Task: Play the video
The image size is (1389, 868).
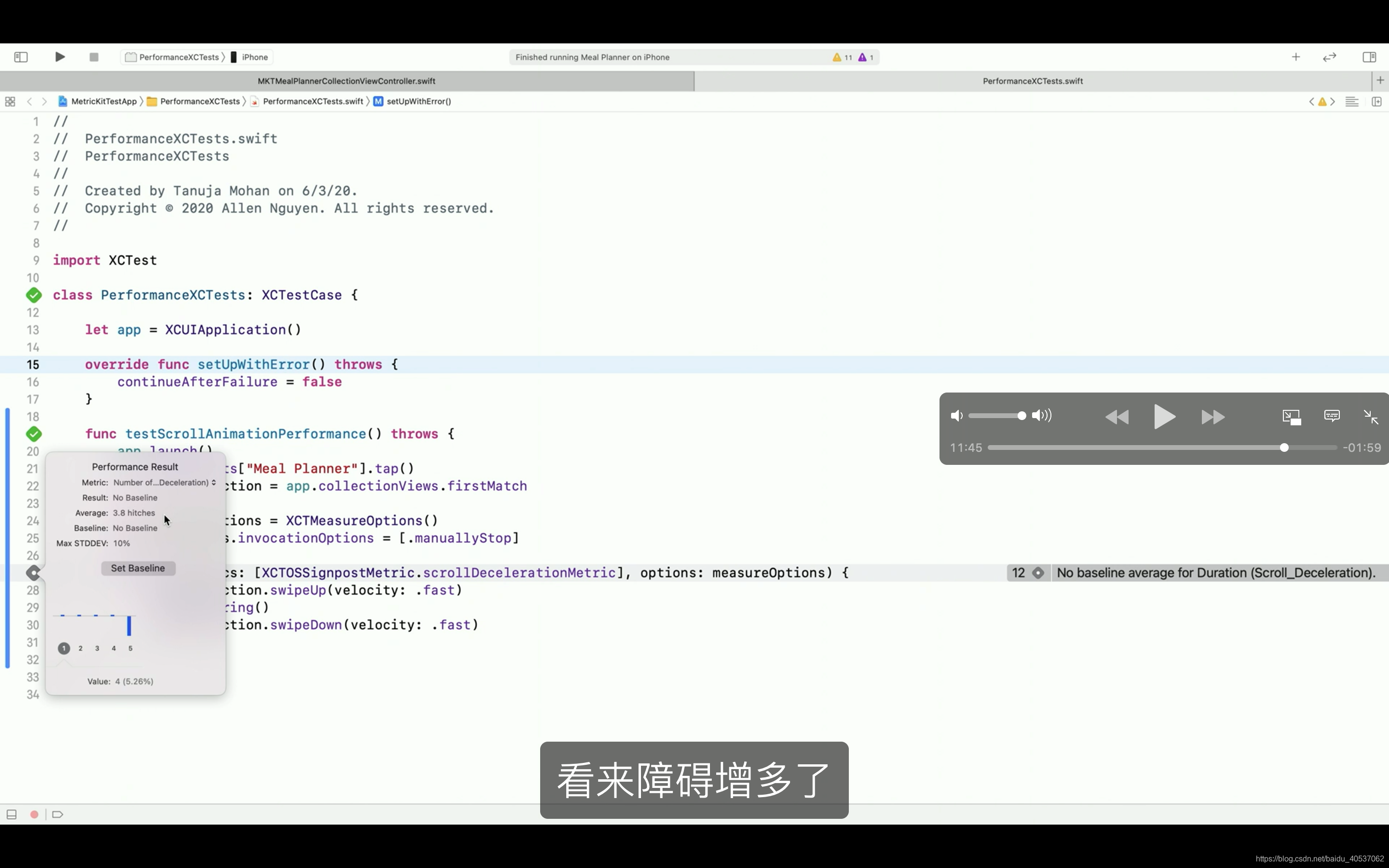Action: (x=1165, y=417)
